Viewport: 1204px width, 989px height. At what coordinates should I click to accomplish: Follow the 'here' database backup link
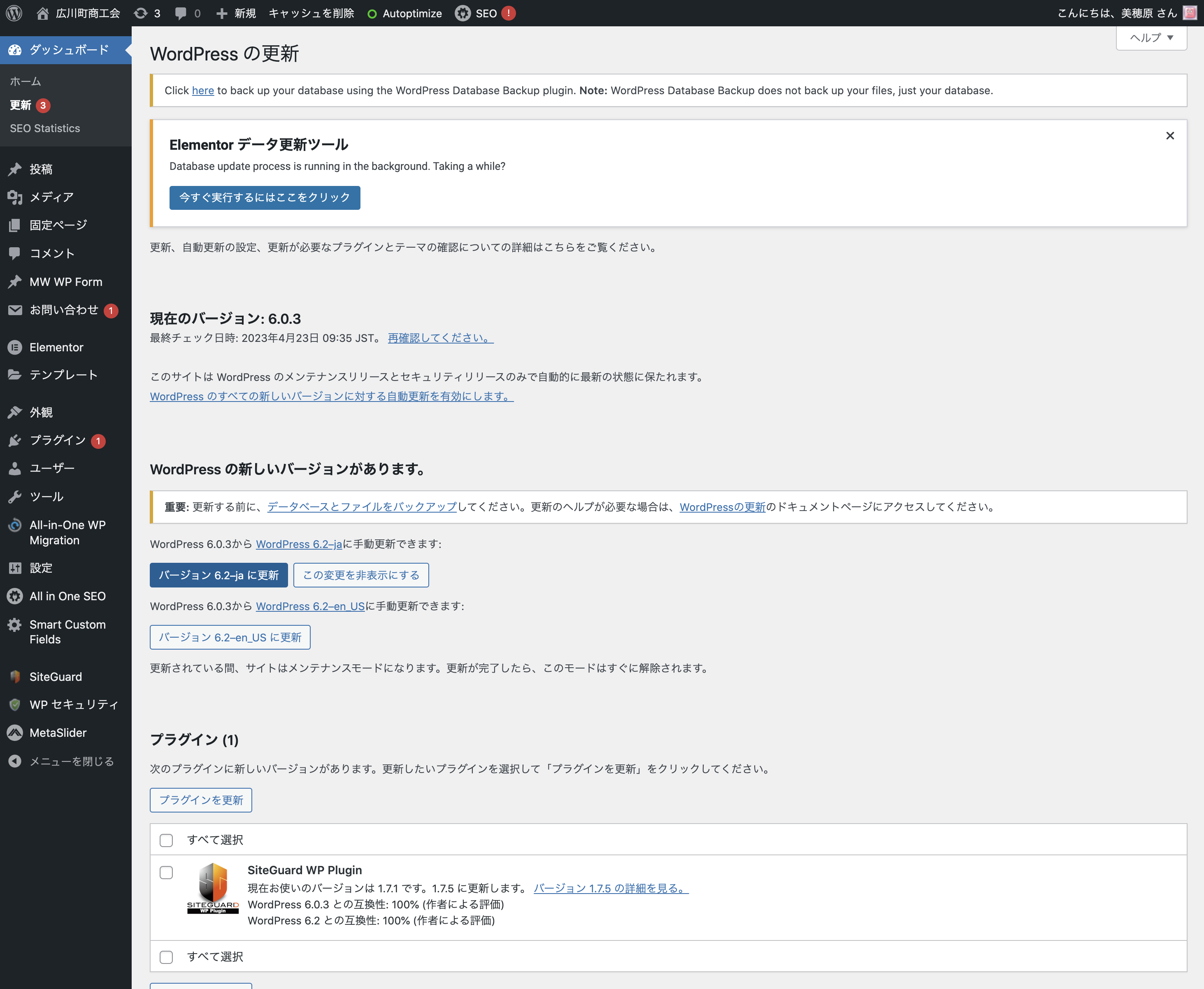(203, 91)
